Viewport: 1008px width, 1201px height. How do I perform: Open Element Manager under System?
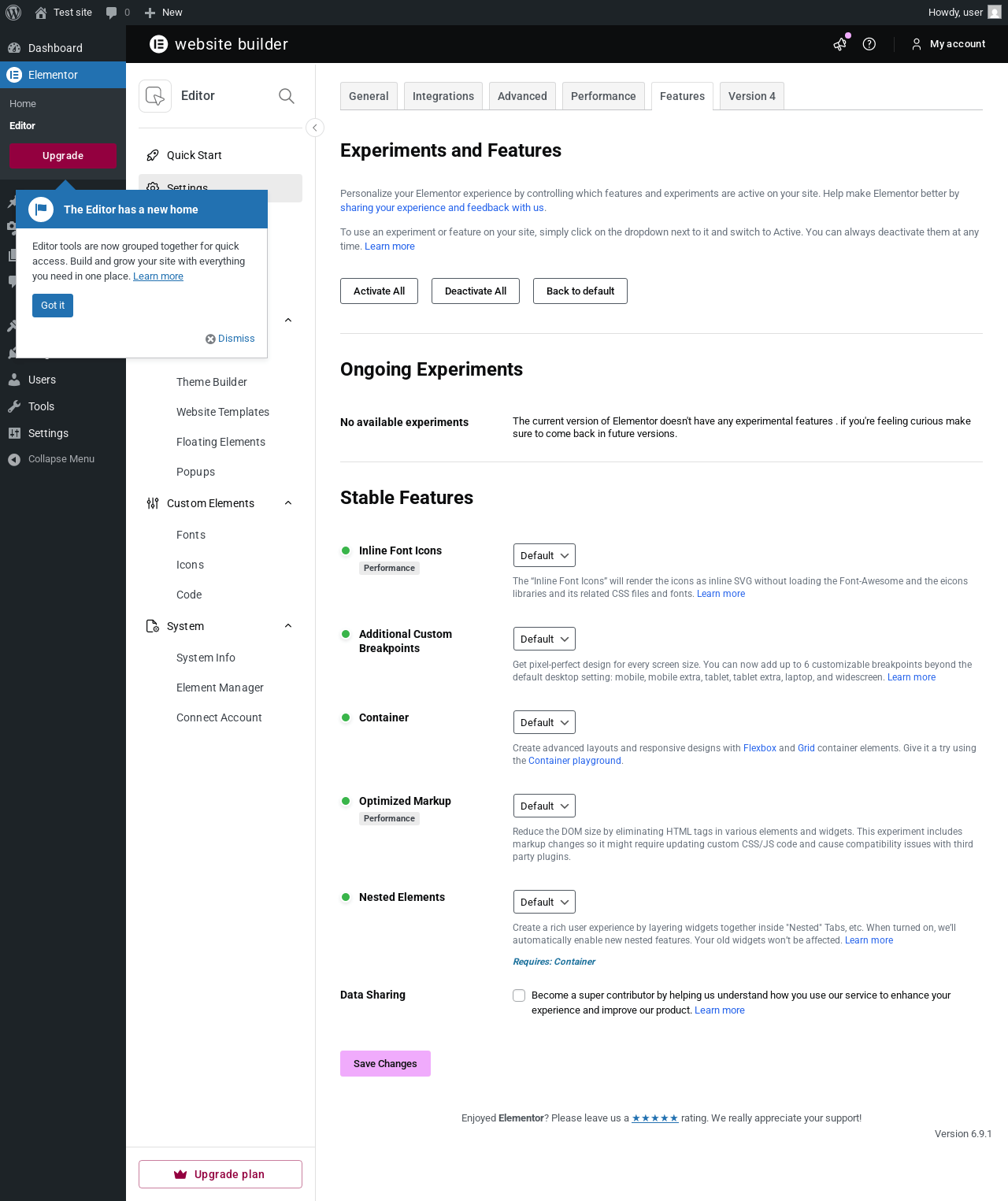(x=220, y=688)
